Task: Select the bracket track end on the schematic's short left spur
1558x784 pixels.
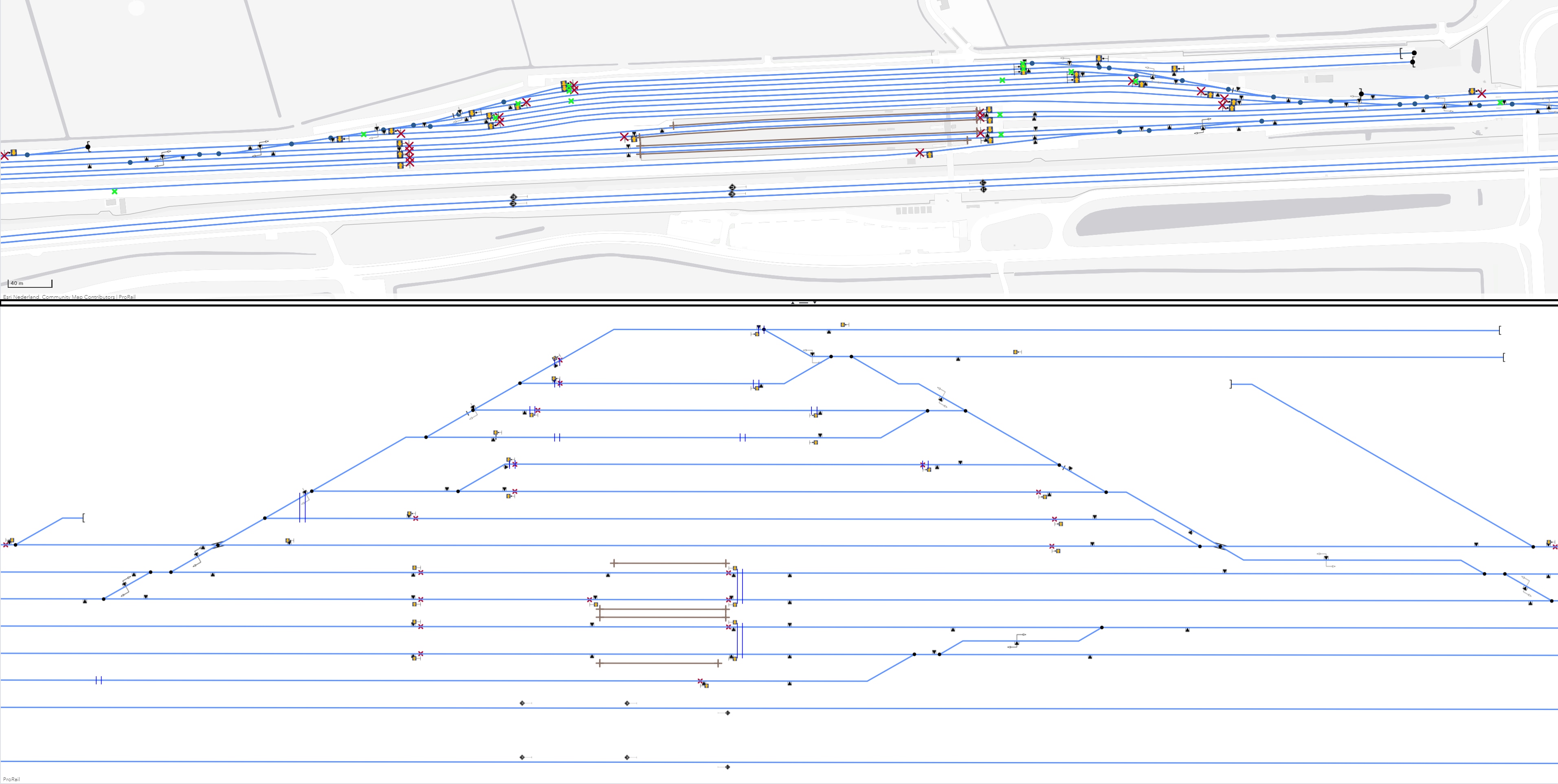Action: [x=84, y=517]
